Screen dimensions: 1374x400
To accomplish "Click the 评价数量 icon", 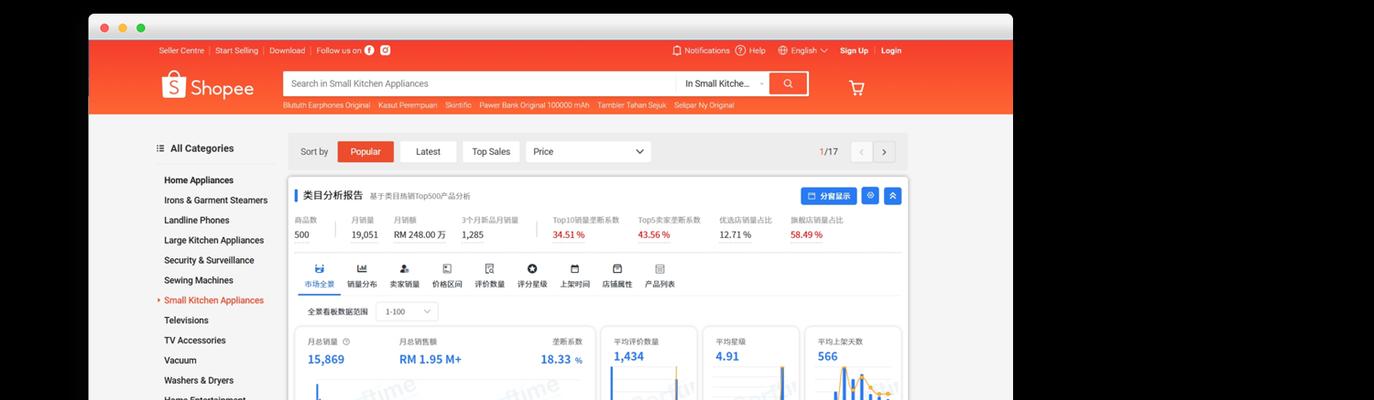I will [489, 269].
